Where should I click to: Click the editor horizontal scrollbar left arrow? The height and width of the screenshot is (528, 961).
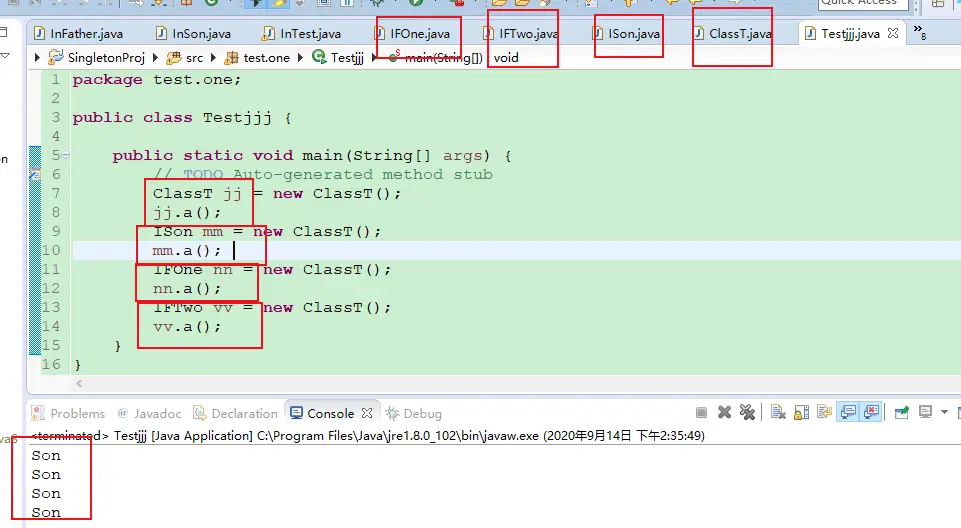[80, 383]
